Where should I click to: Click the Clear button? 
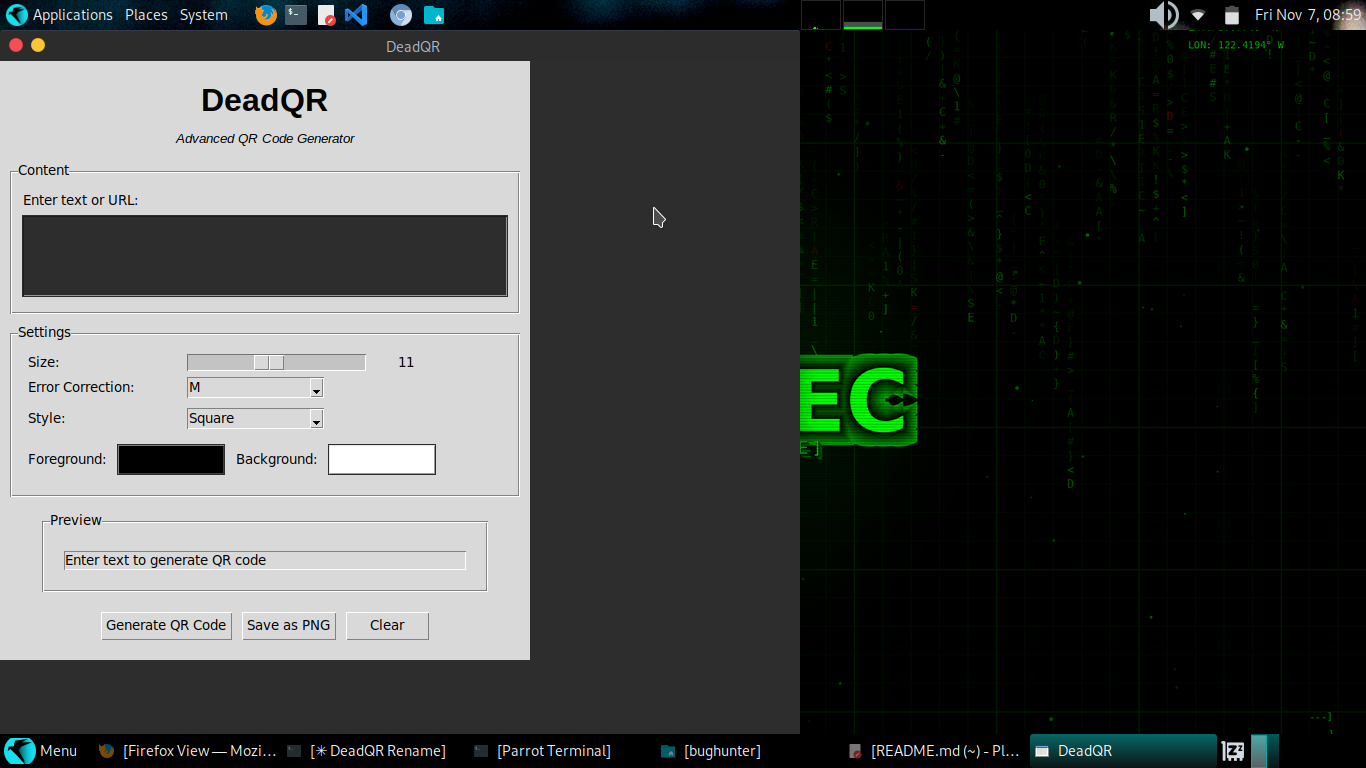point(387,625)
